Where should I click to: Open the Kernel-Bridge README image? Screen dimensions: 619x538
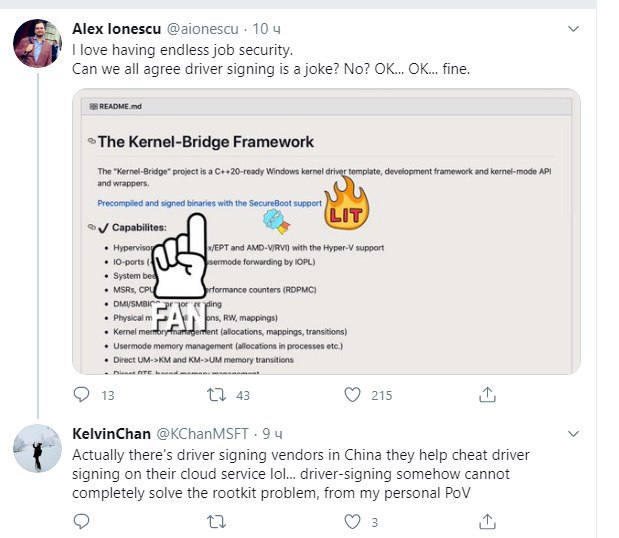pyautogui.click(x=327, y=231)
